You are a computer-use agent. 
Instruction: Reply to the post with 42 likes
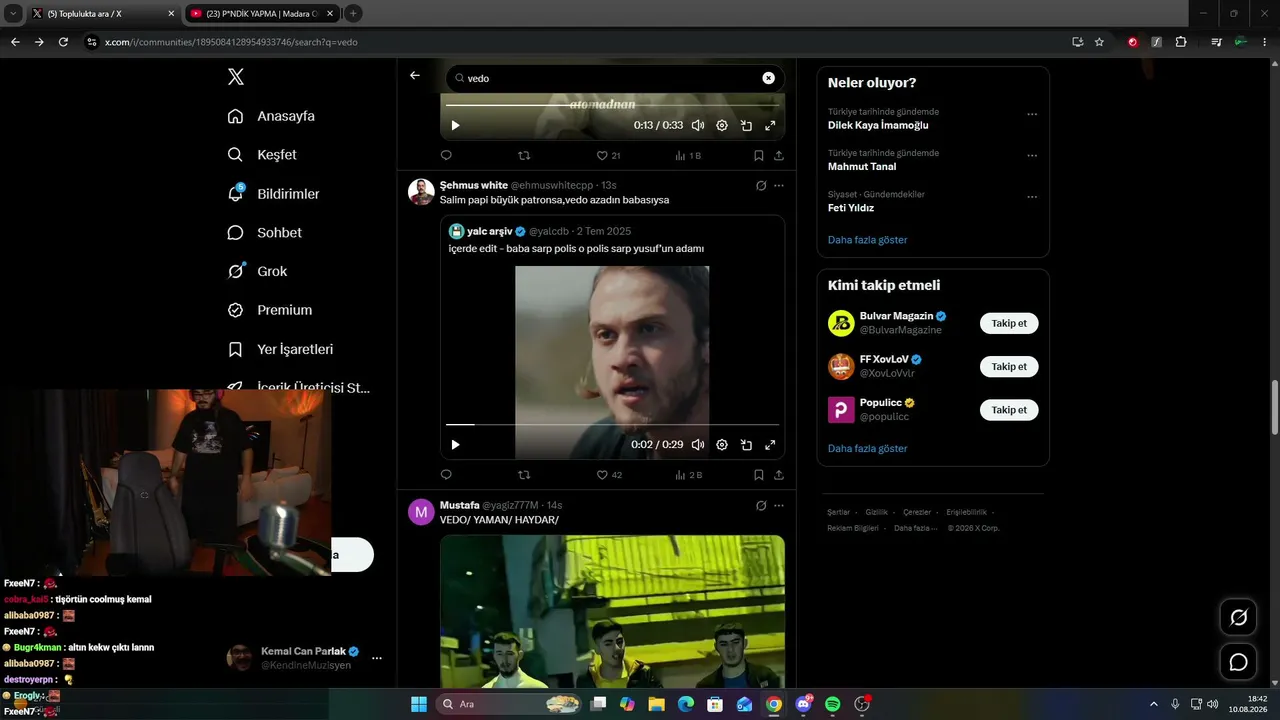tap(446, 475)
